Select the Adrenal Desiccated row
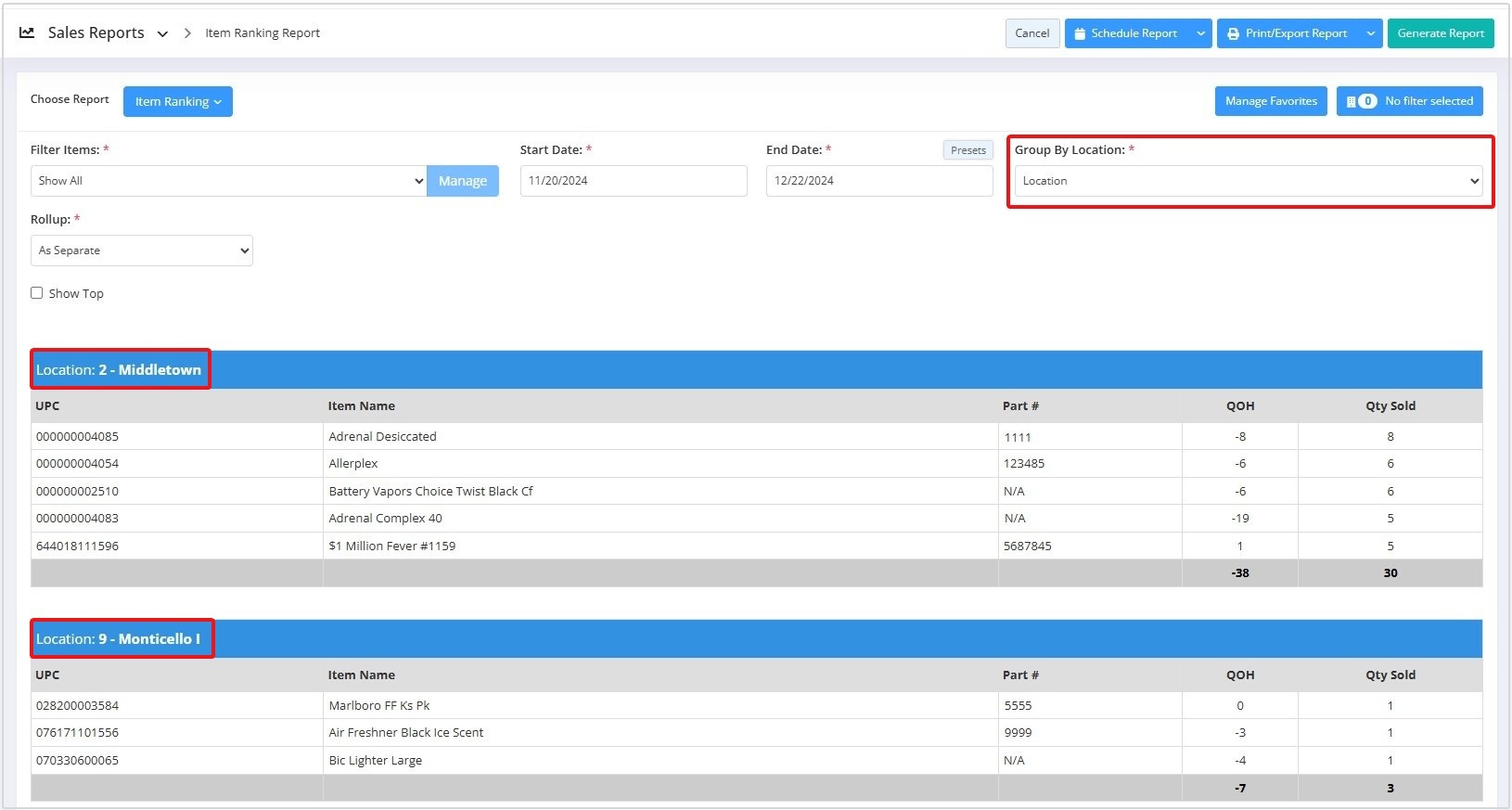 tap(756, 436)
